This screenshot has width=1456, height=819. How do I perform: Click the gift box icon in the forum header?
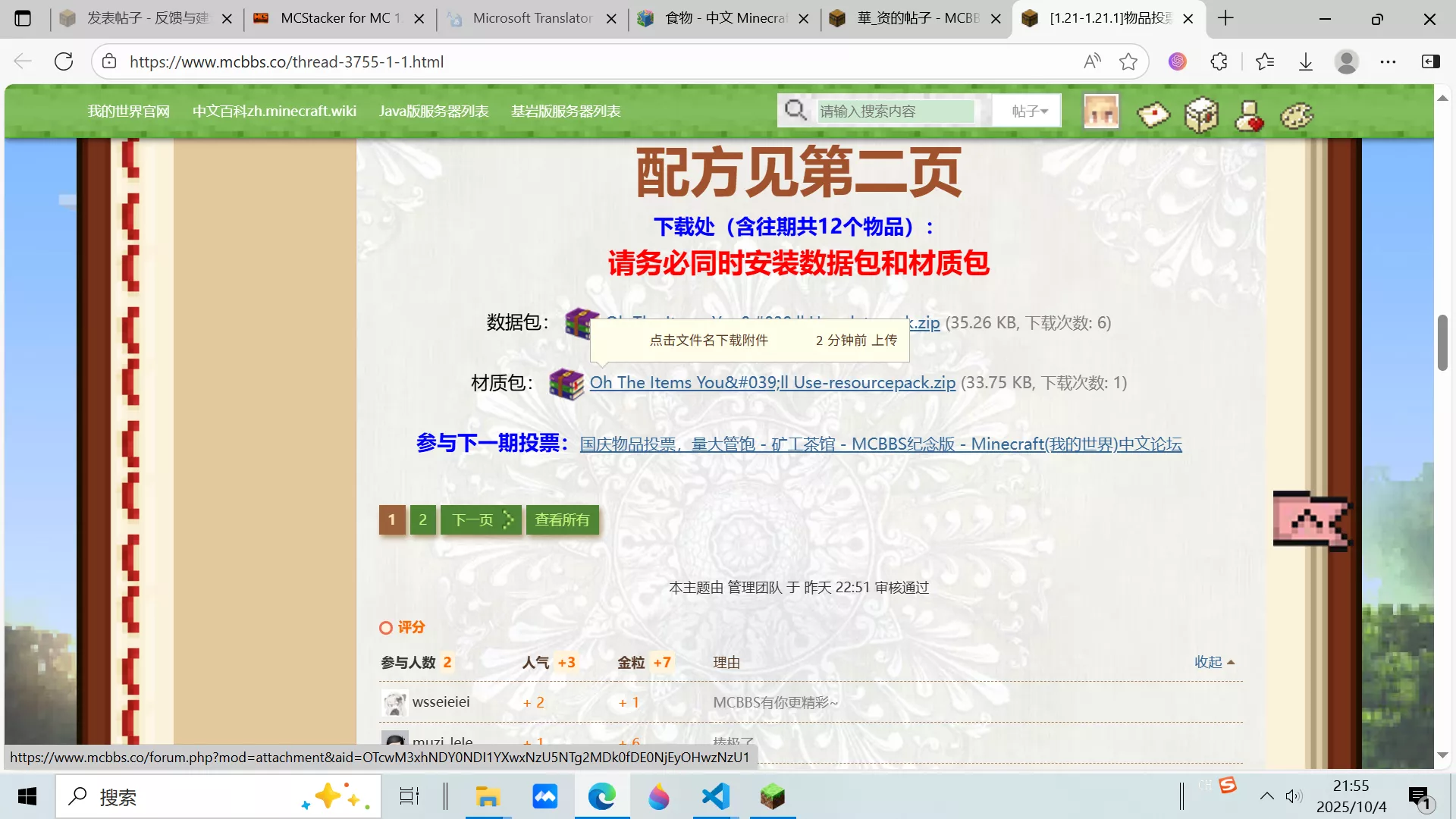(1200, 115)
